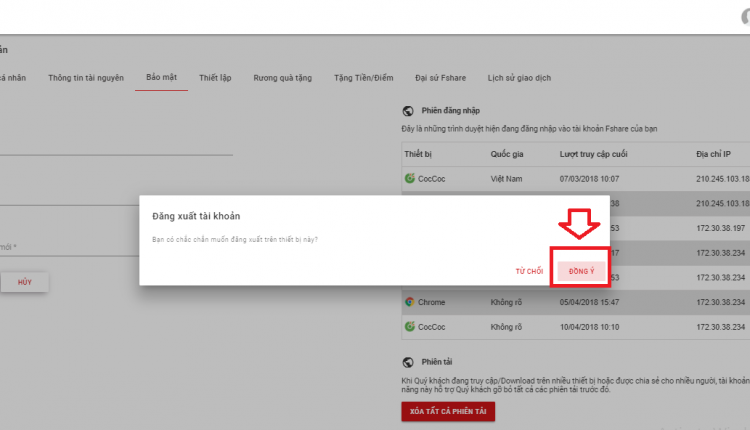Click the HỦY button
This screenshot has width=750, height=430.
24,282
